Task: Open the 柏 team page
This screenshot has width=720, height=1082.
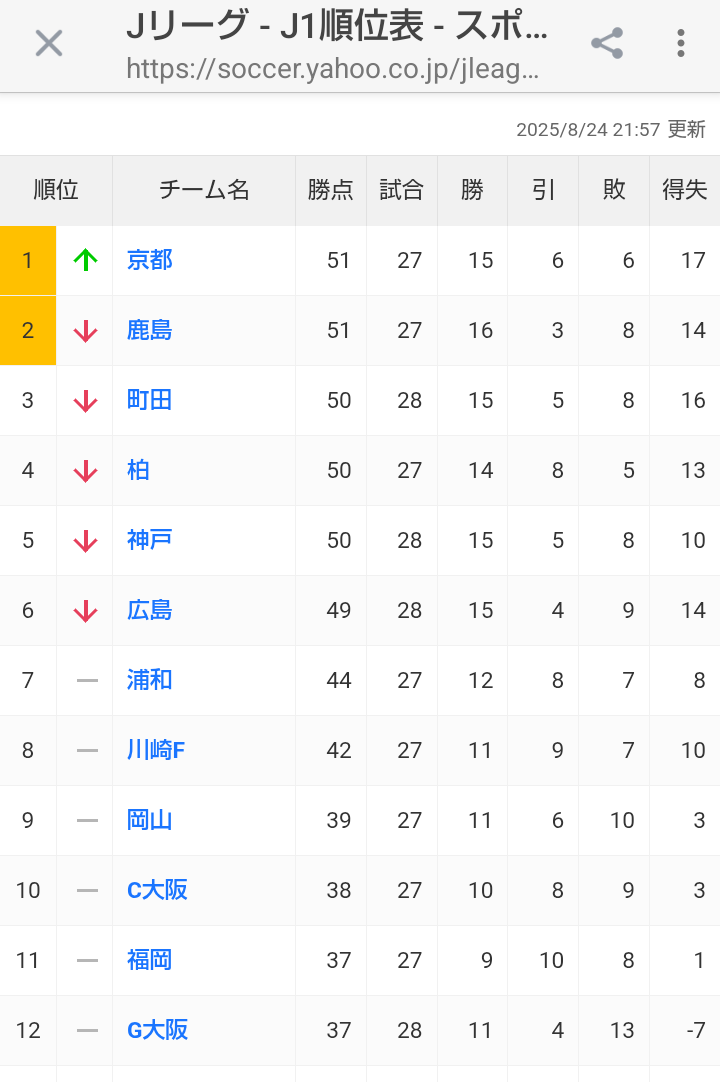Action: click(x=138, y=470)
